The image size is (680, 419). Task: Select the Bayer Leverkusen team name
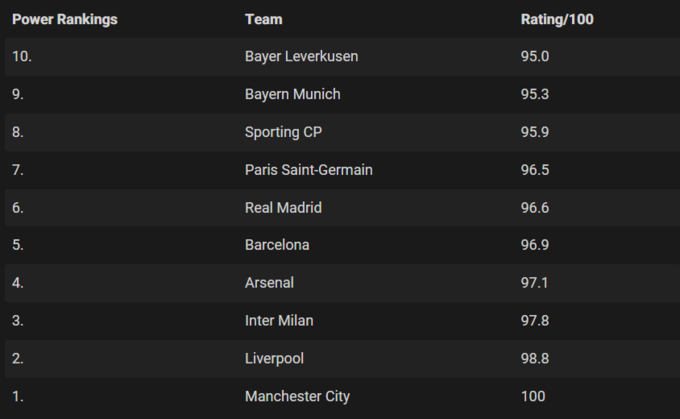click(x=301, y=57)
